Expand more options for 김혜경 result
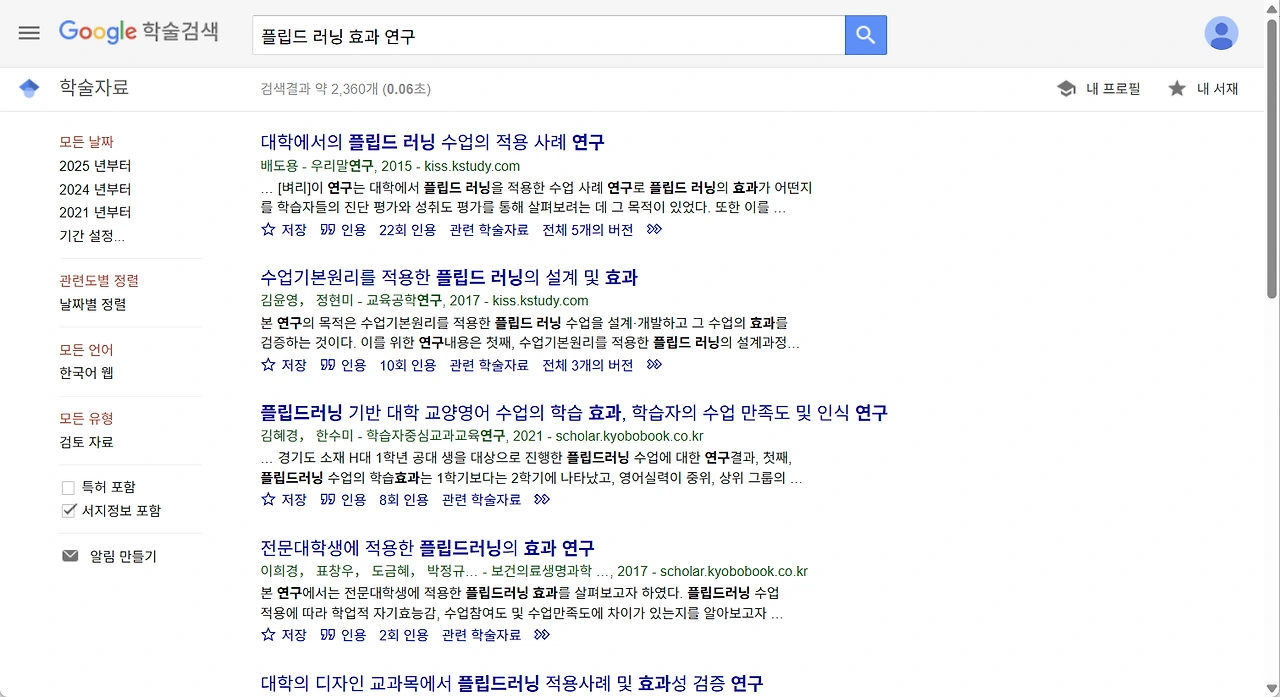The height and width of the screenshot is (697, 1280). pos(542,499)
